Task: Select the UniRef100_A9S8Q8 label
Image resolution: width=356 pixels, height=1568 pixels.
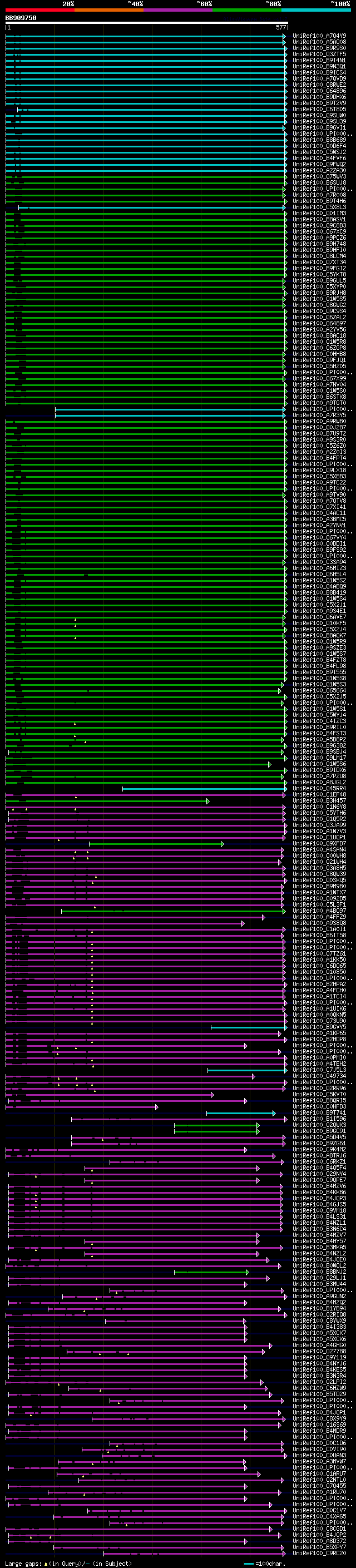Action: (x=319, y=923)
